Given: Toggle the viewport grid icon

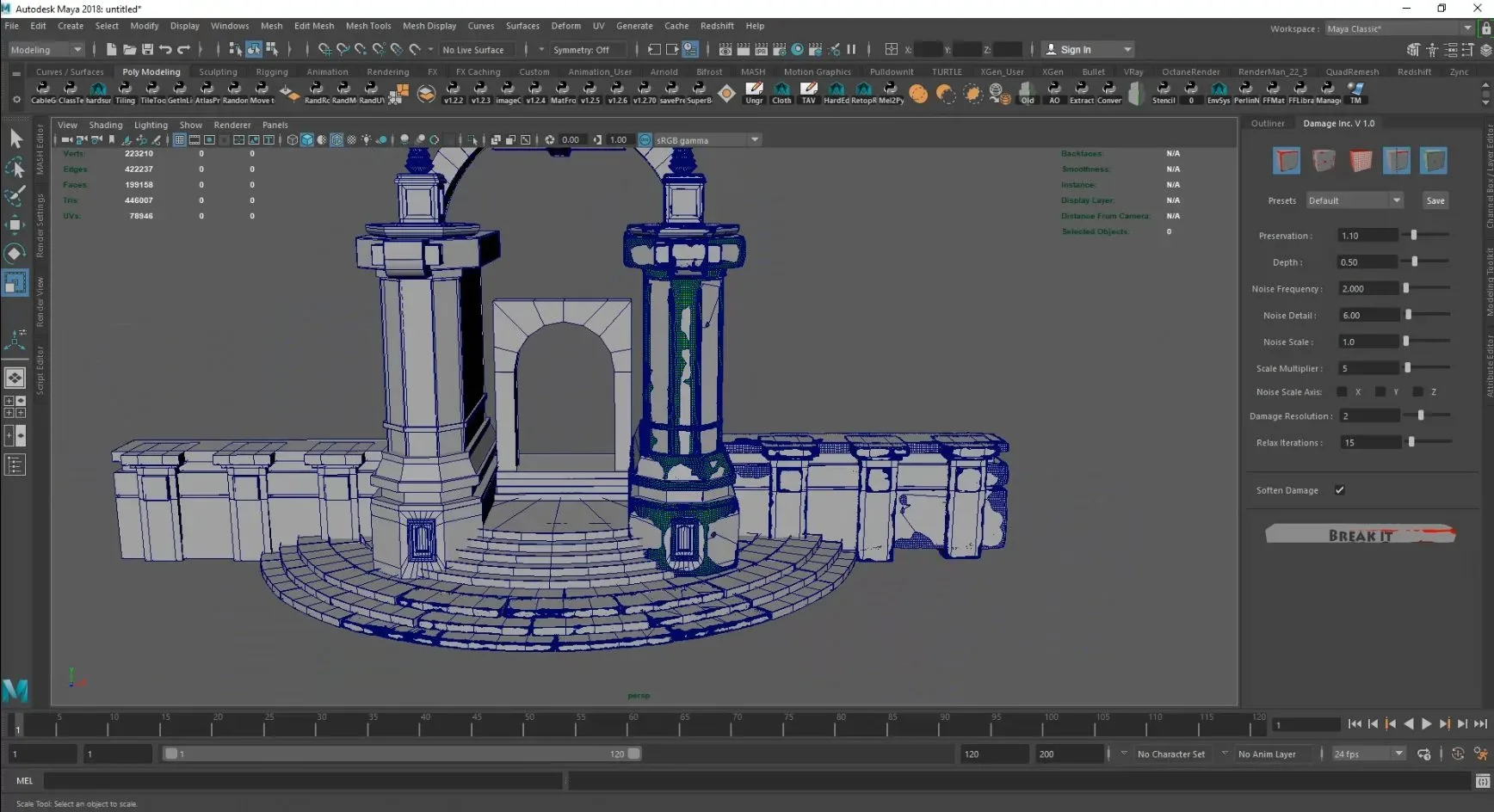Looking at the screenshot, I should click(x=179, y=140).
